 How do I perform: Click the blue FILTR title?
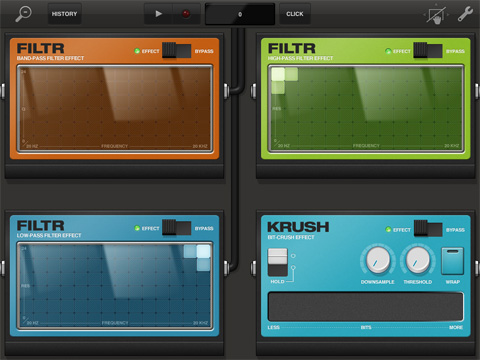pos(40,226)
